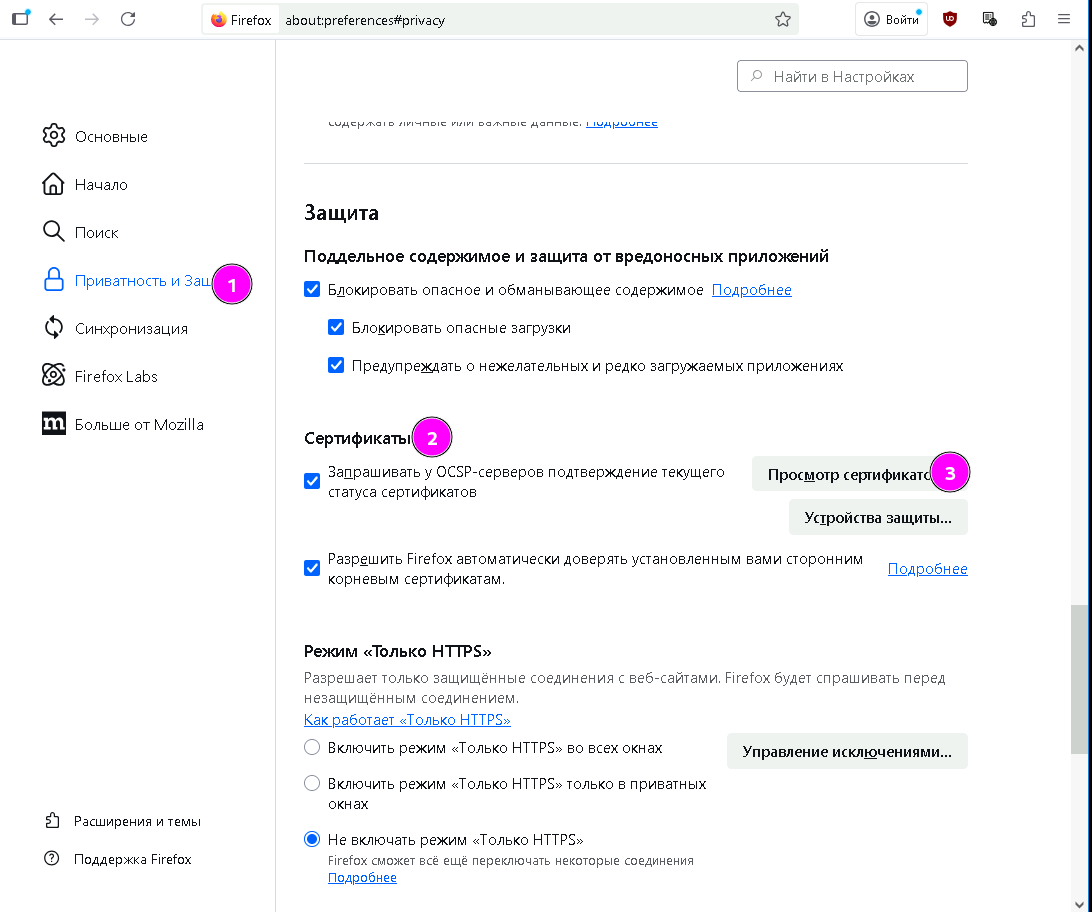Open the Extensions puzzle-piece icon
This screenshot has width=1092, height=912.
[x=1028, y=19]
